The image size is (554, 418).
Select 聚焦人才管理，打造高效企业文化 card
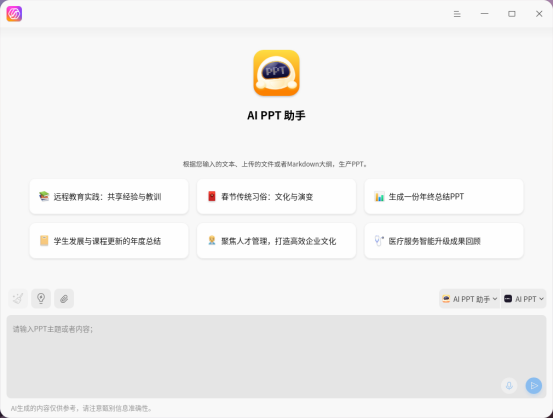click(x=276, y=241)
